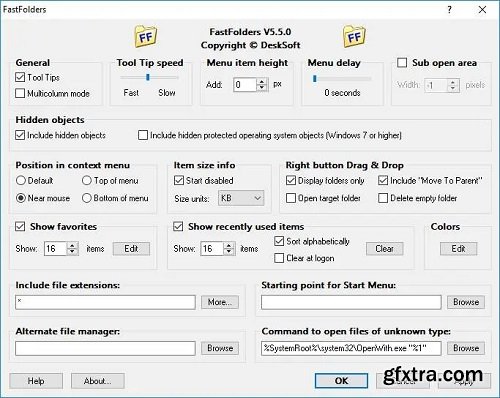This screenshot has width=500, height=398.
Task: Browse for Start Menu starting point
Action: click(466, 302)
